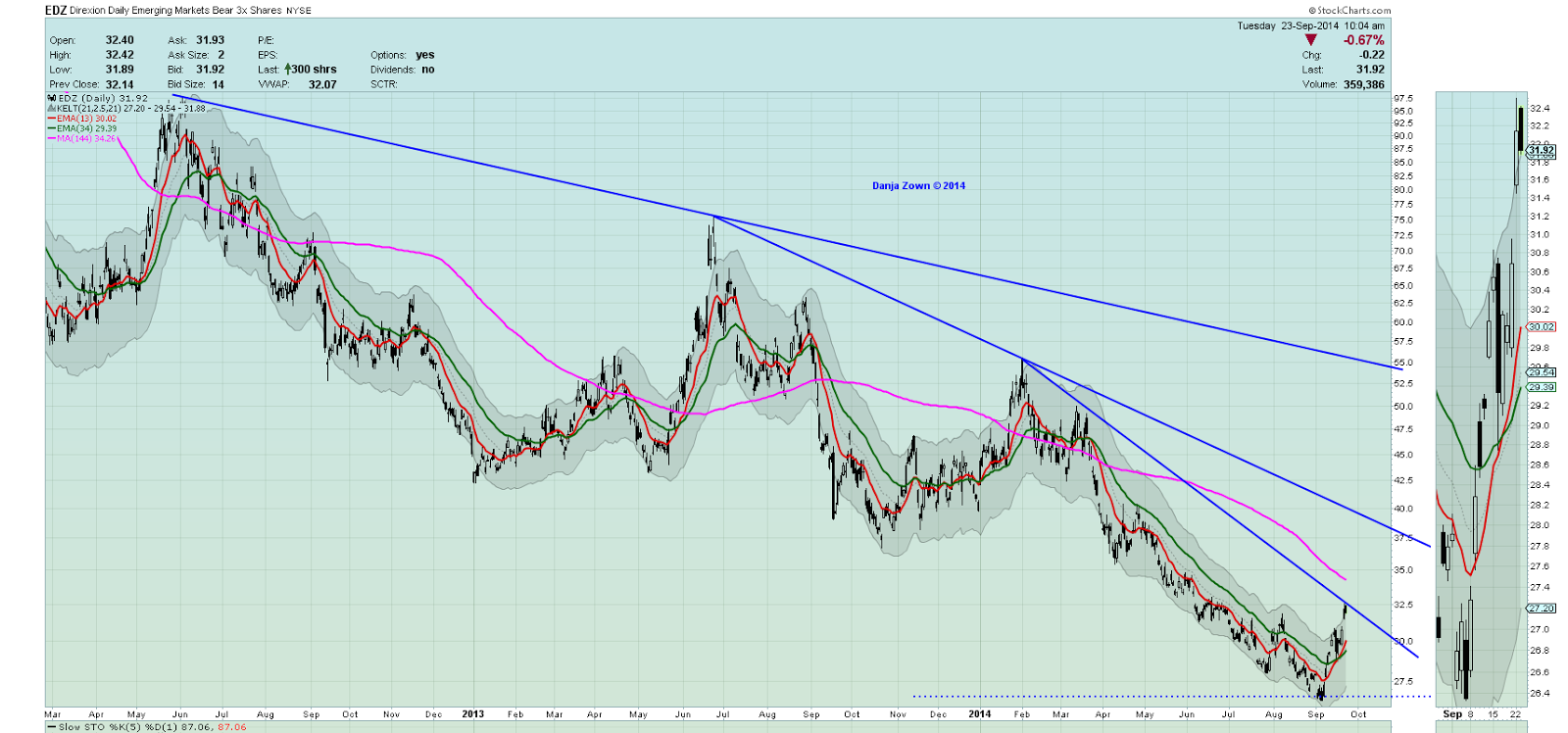
Task: Click the 2014 year label on time axis
Action: coord(979,713)
